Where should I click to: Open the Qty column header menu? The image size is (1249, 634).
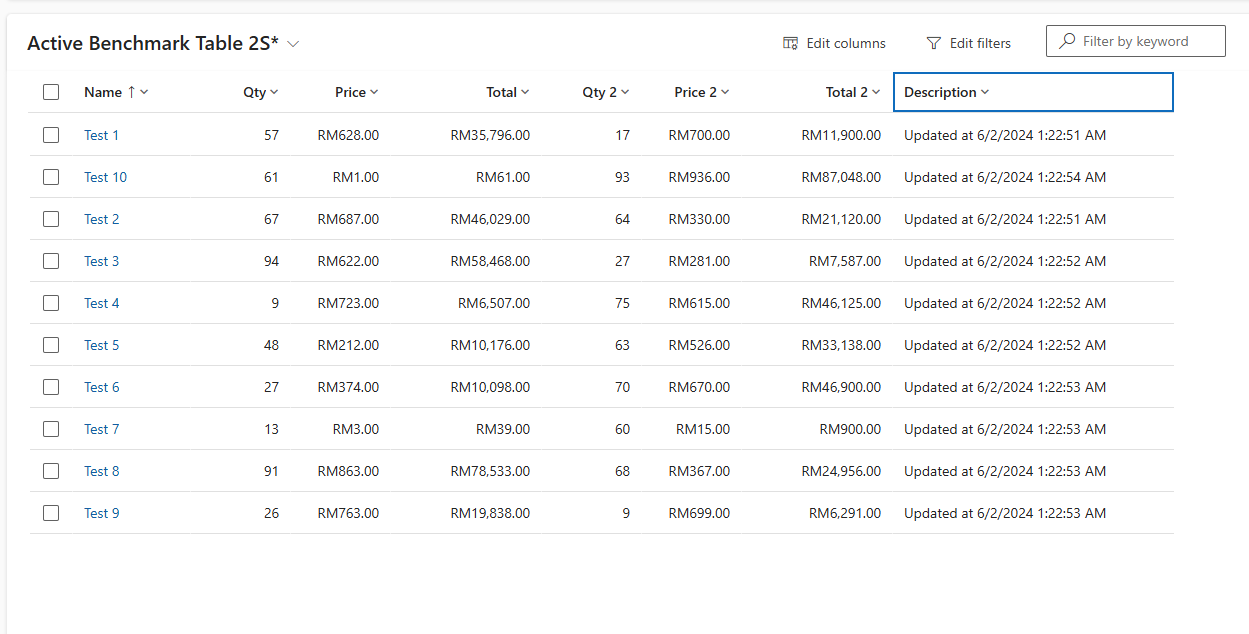(260, 92)
